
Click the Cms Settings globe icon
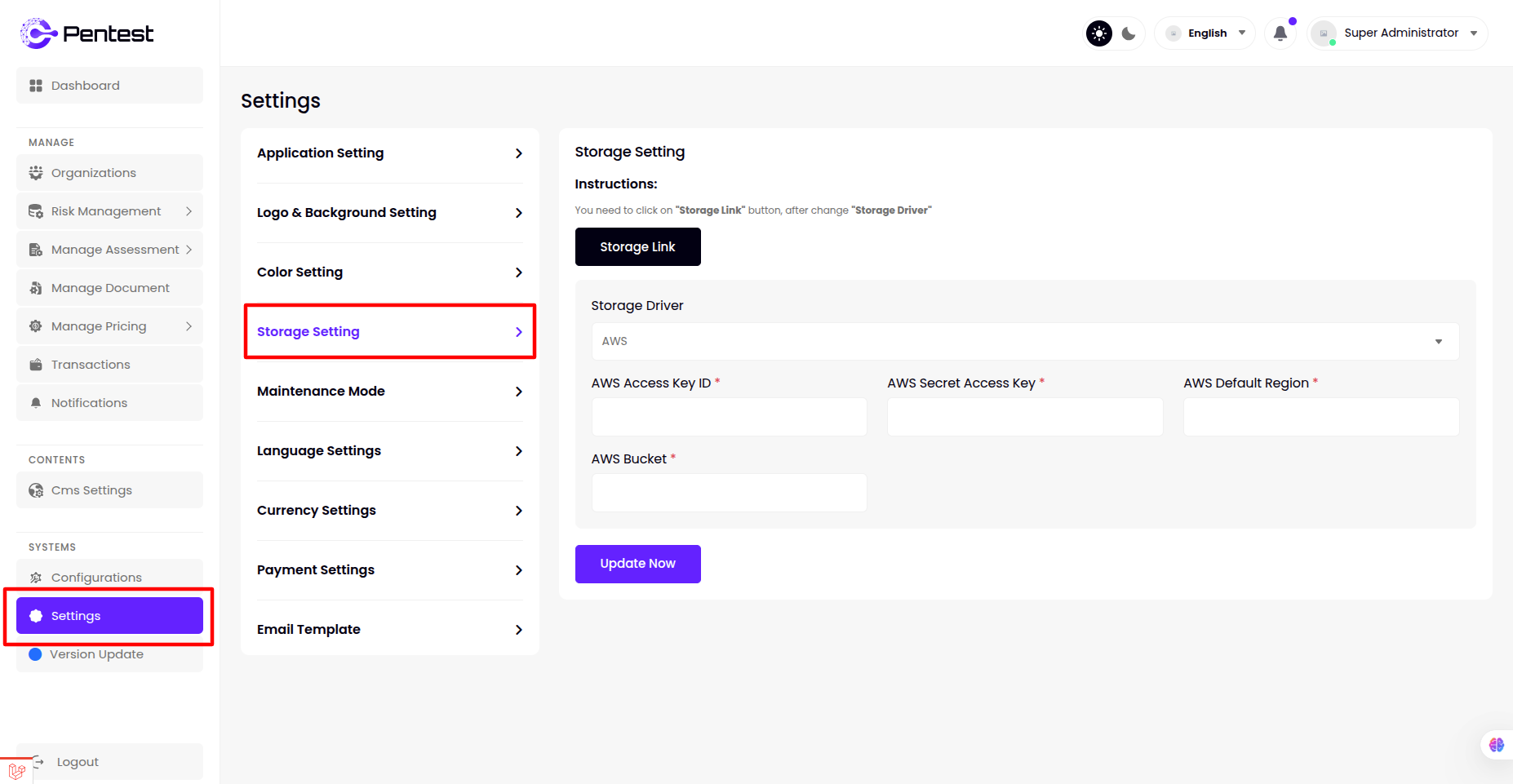pos(36,490)
